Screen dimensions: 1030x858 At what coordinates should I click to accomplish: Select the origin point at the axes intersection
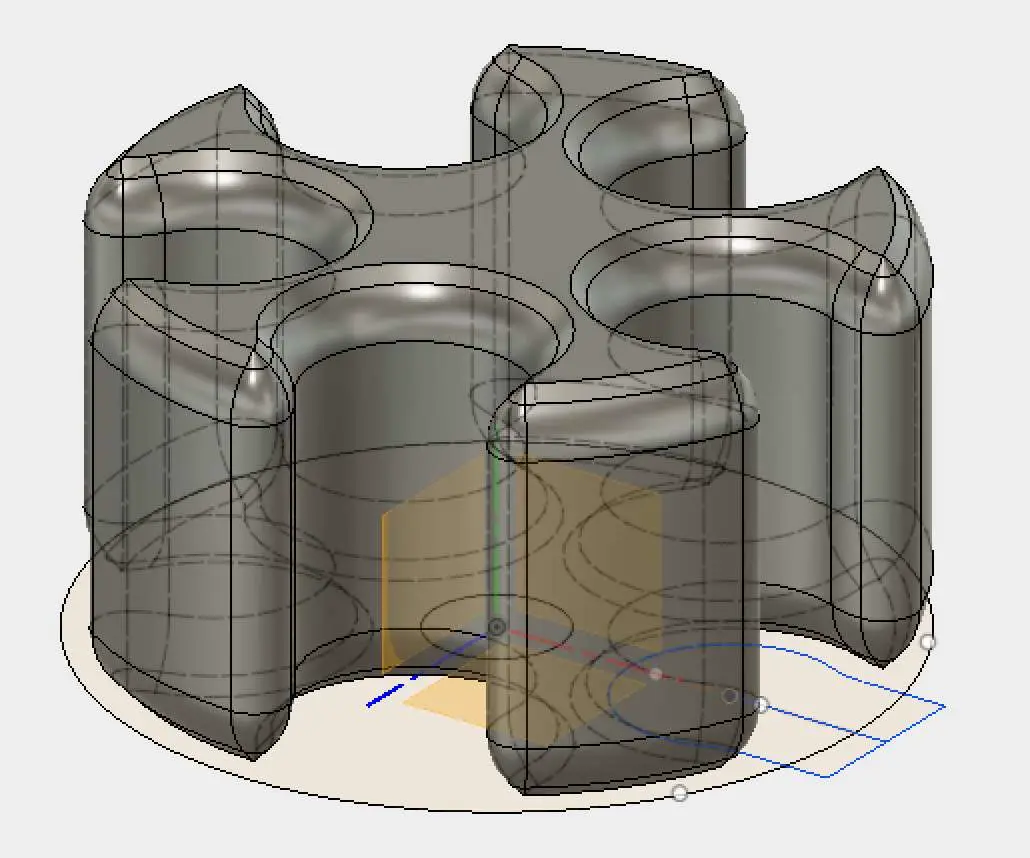[496, 627]
